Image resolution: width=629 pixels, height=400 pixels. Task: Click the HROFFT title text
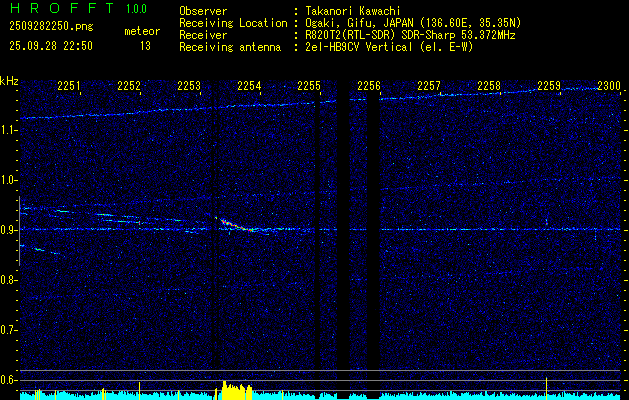[62, 8]
